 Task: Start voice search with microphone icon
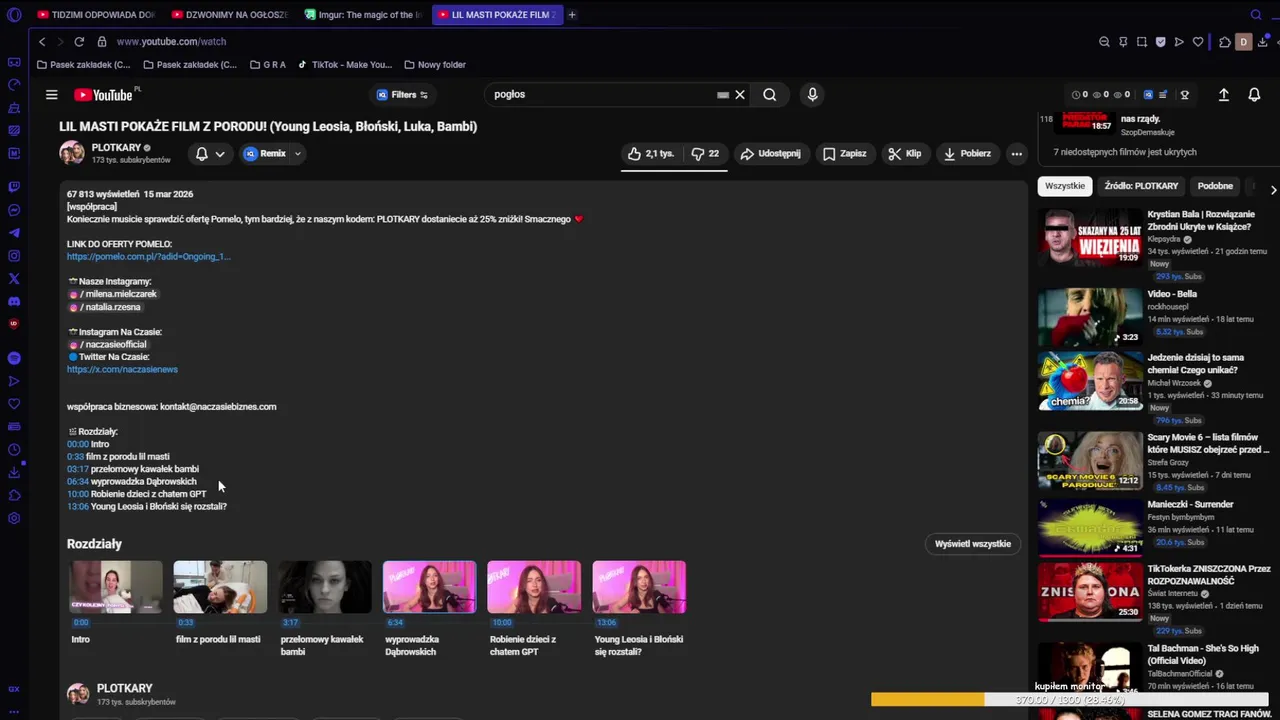(812, 95)
